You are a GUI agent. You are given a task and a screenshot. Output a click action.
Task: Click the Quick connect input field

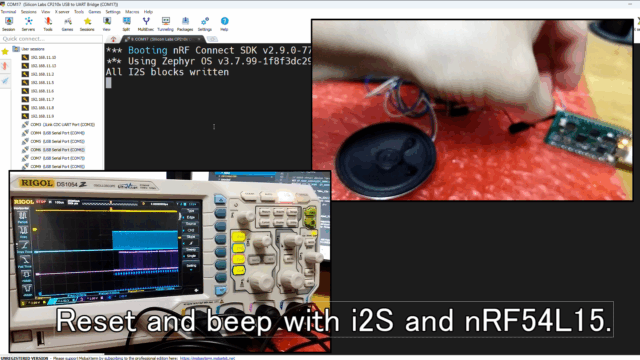tap(51, 39)
